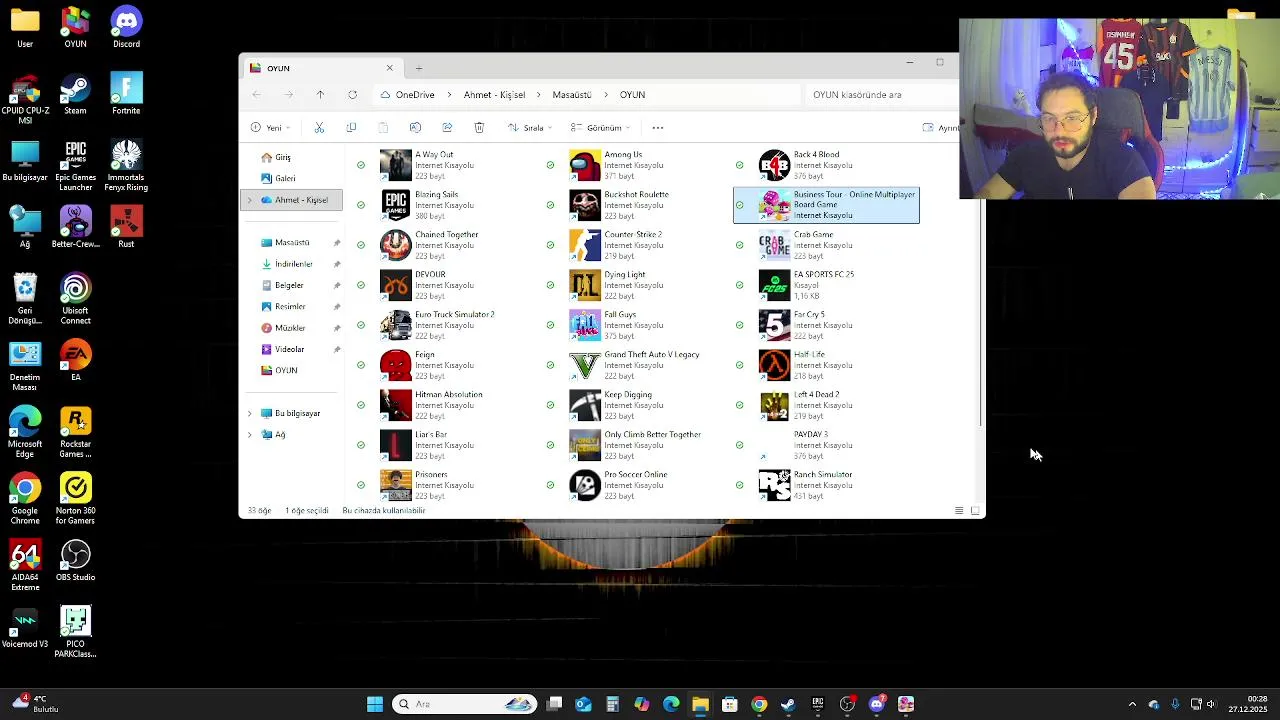Click OneDrive in the address breadcrumb
The width and height of the screenshot is (1280, 720).
point(415,95)
